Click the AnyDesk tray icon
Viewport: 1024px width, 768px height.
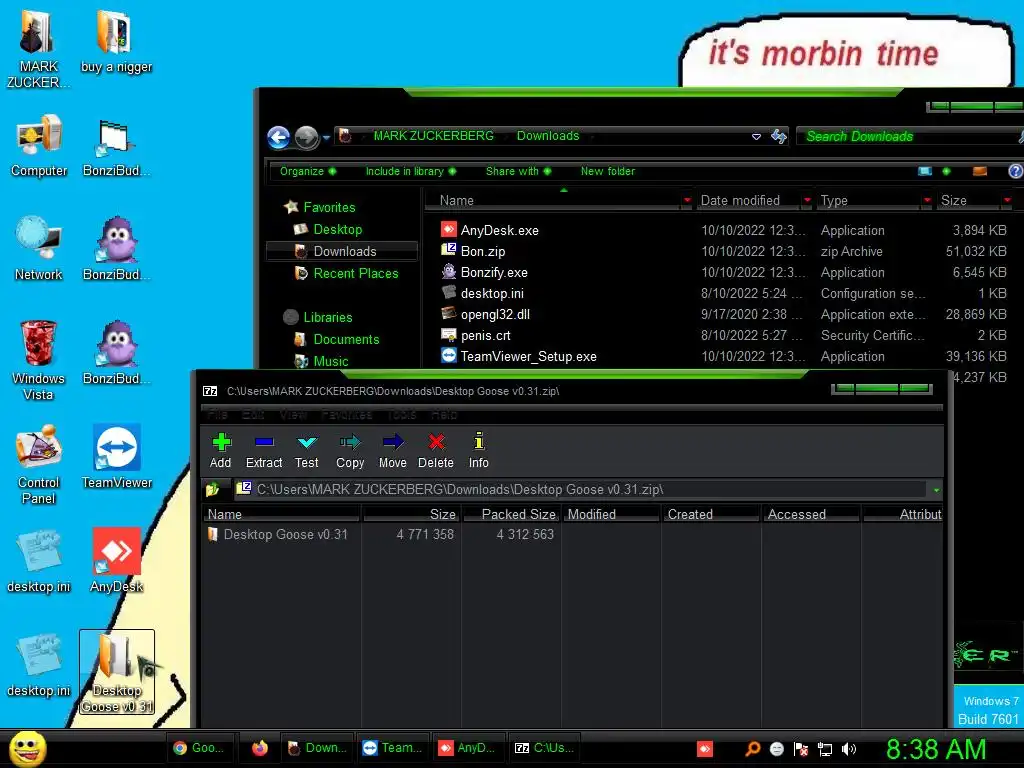705,749
